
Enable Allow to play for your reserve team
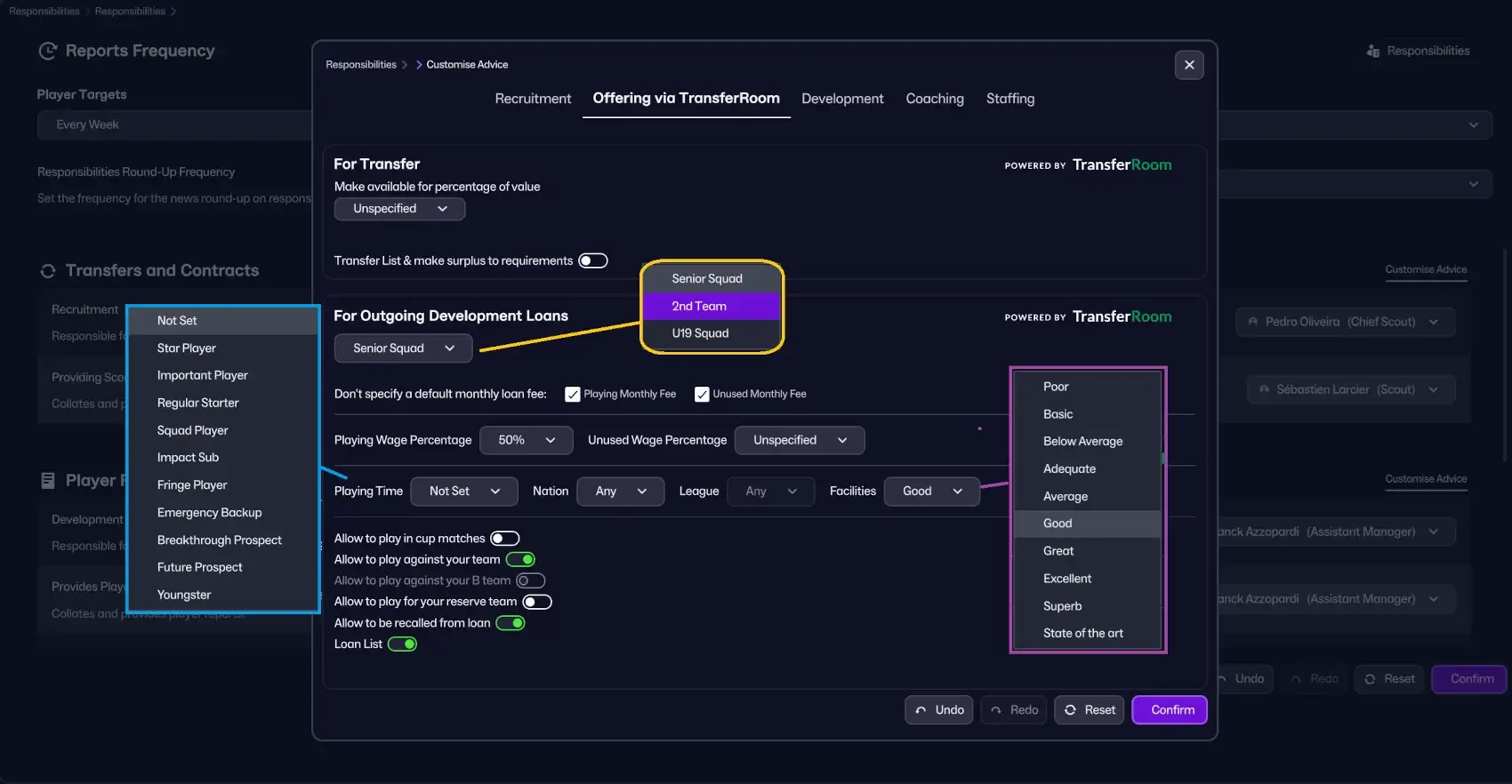[537, 603]
